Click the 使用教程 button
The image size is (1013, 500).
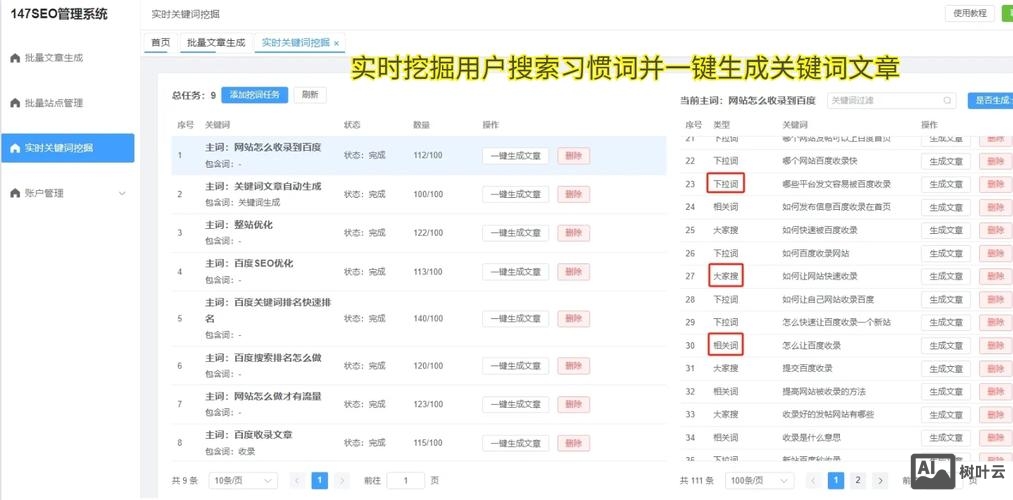[x=970, y=13]
